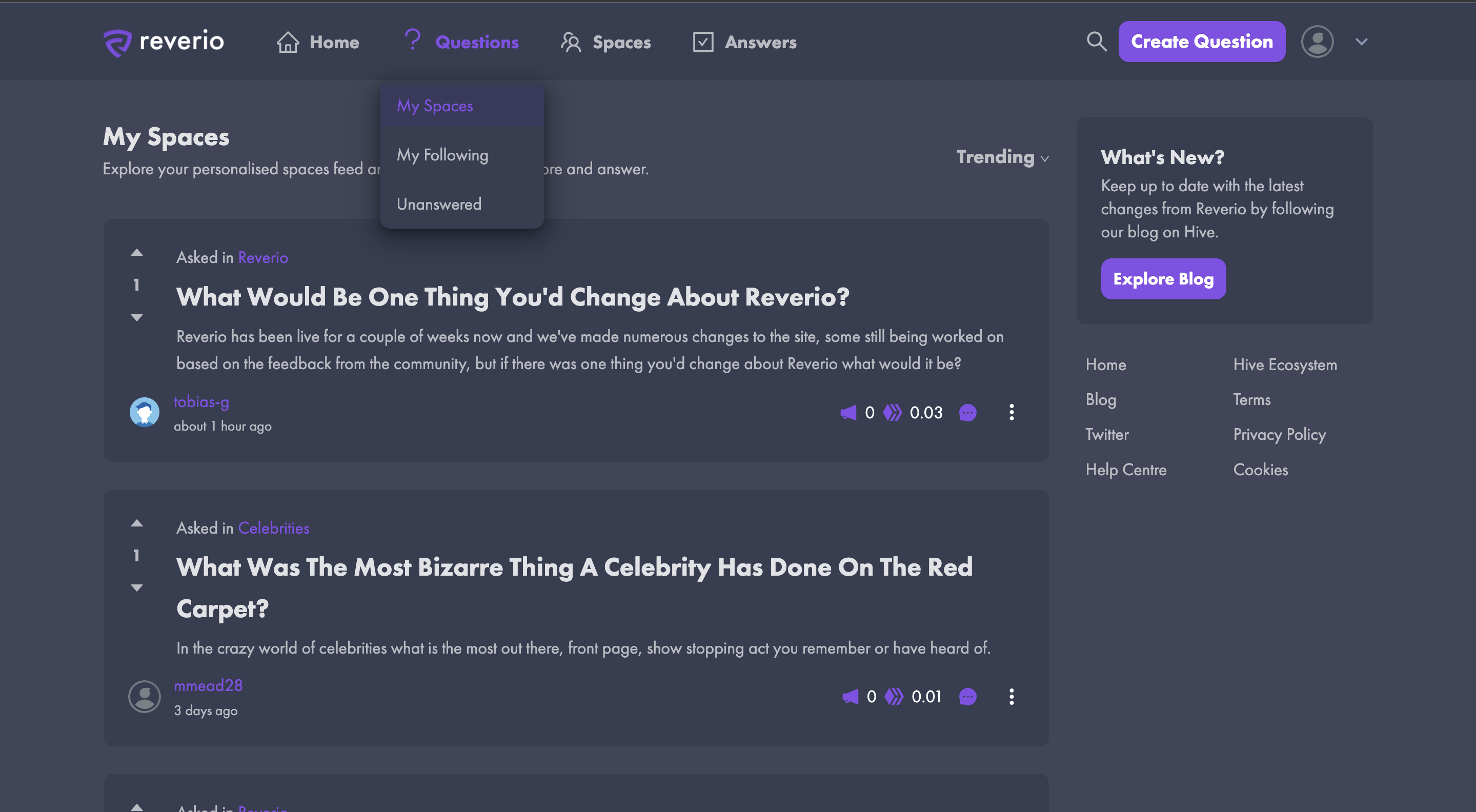Click the Create Question button
Viewport: 1476px width, 812px height.
1202,41
